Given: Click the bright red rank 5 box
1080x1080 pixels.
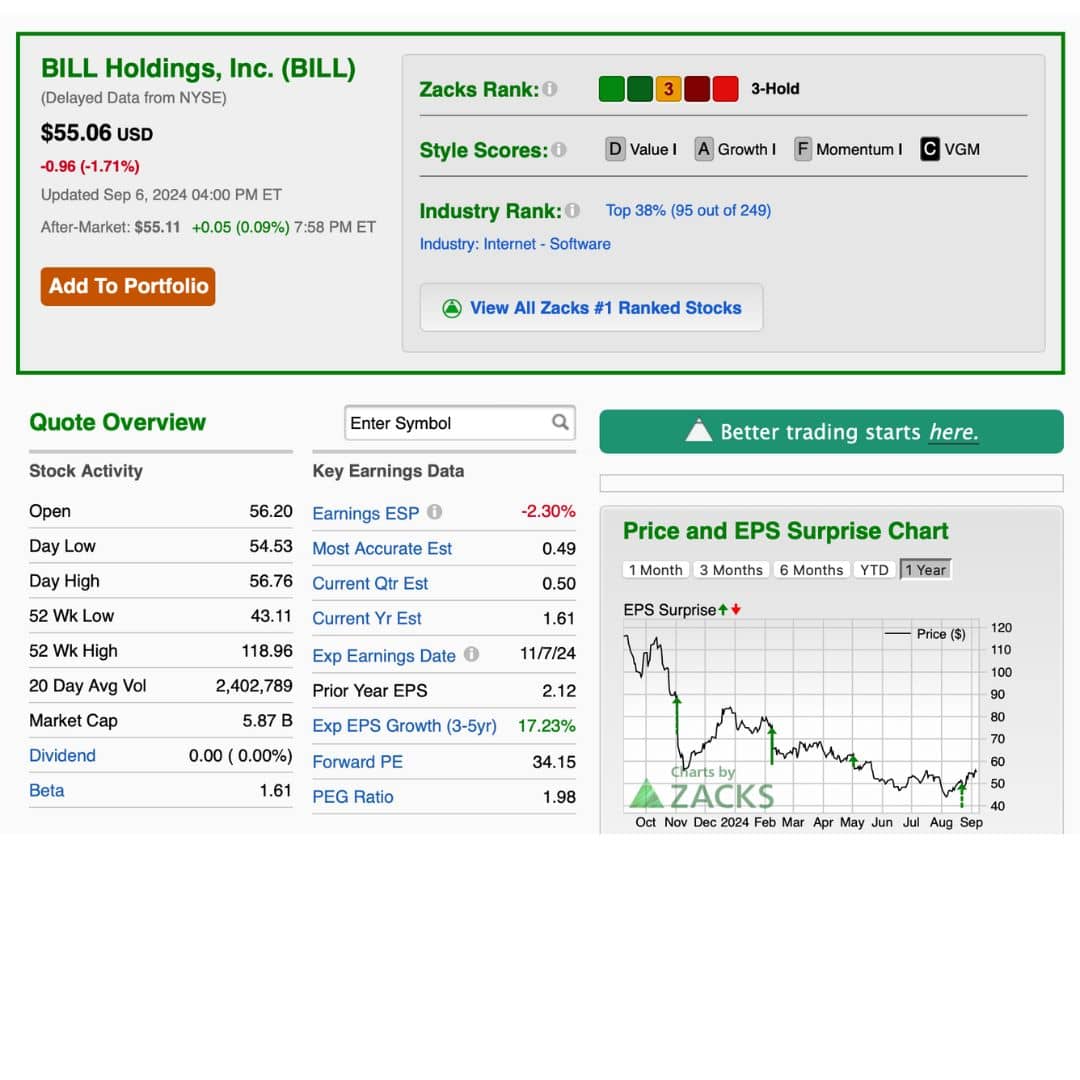Looking at the screenshot, I should click(725, 89).
